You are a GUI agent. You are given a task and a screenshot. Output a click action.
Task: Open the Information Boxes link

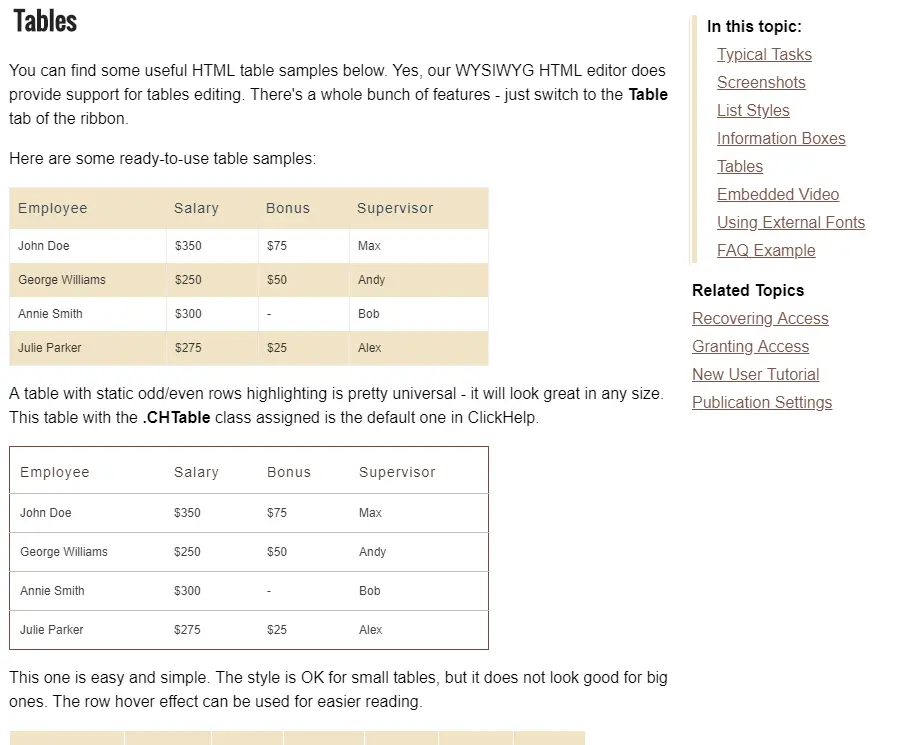(781, 139)
